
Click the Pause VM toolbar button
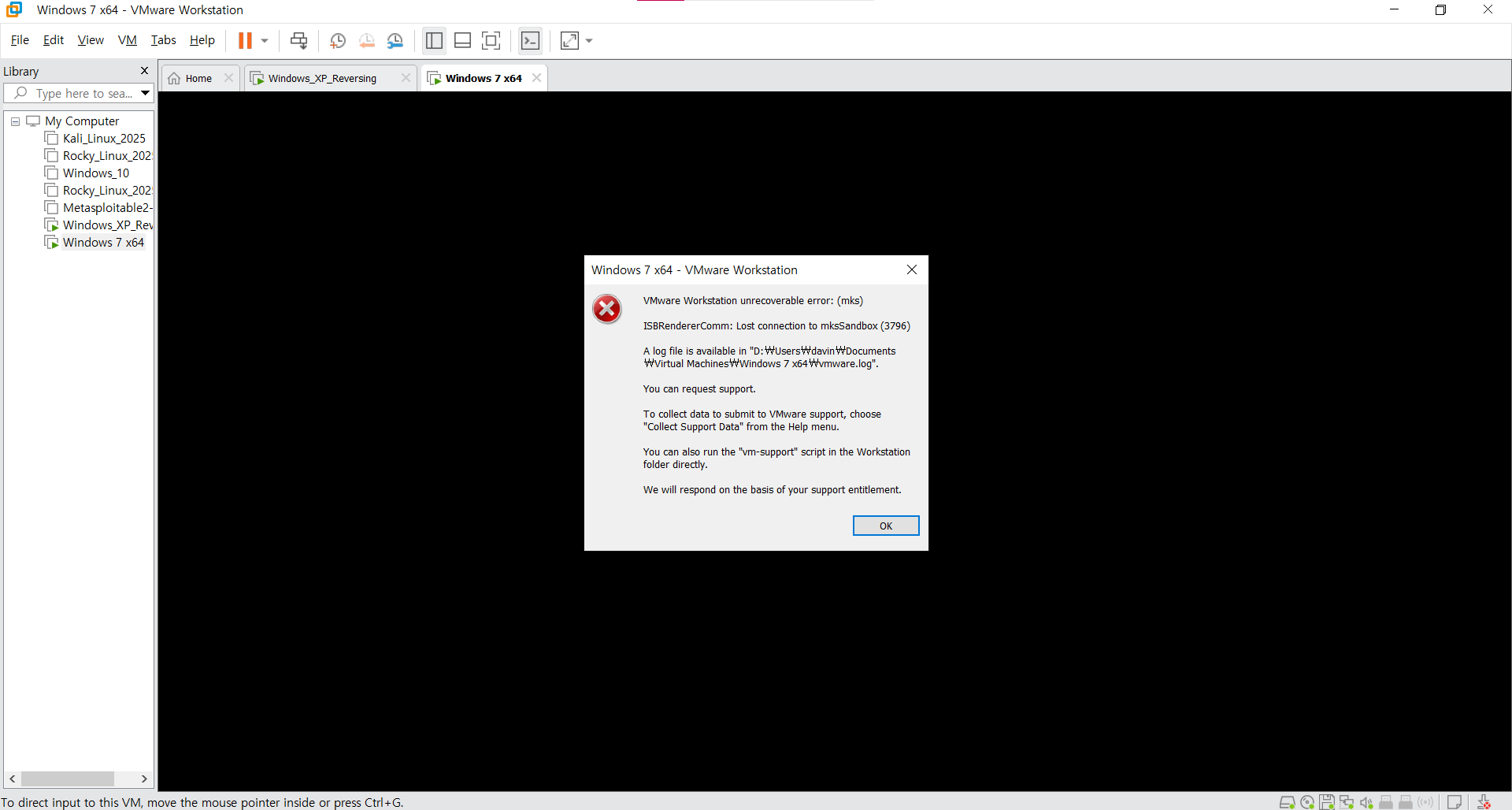(x=245, y=40)
